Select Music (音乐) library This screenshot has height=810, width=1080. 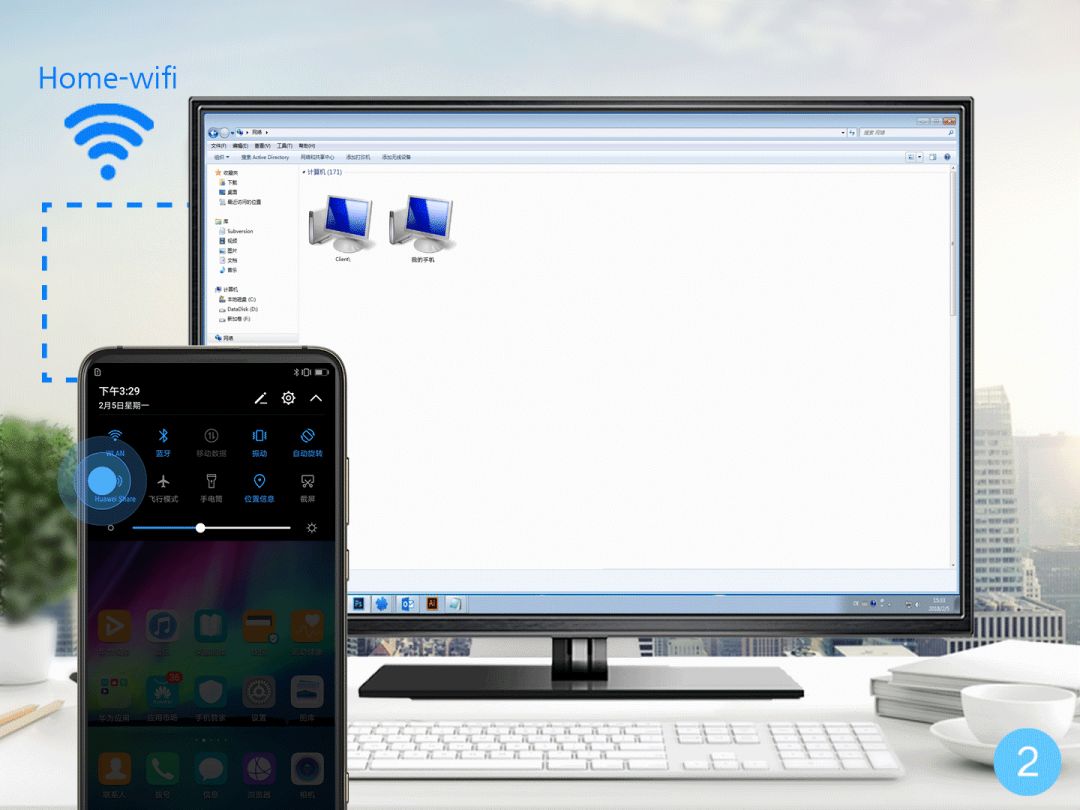coord(228,270)
